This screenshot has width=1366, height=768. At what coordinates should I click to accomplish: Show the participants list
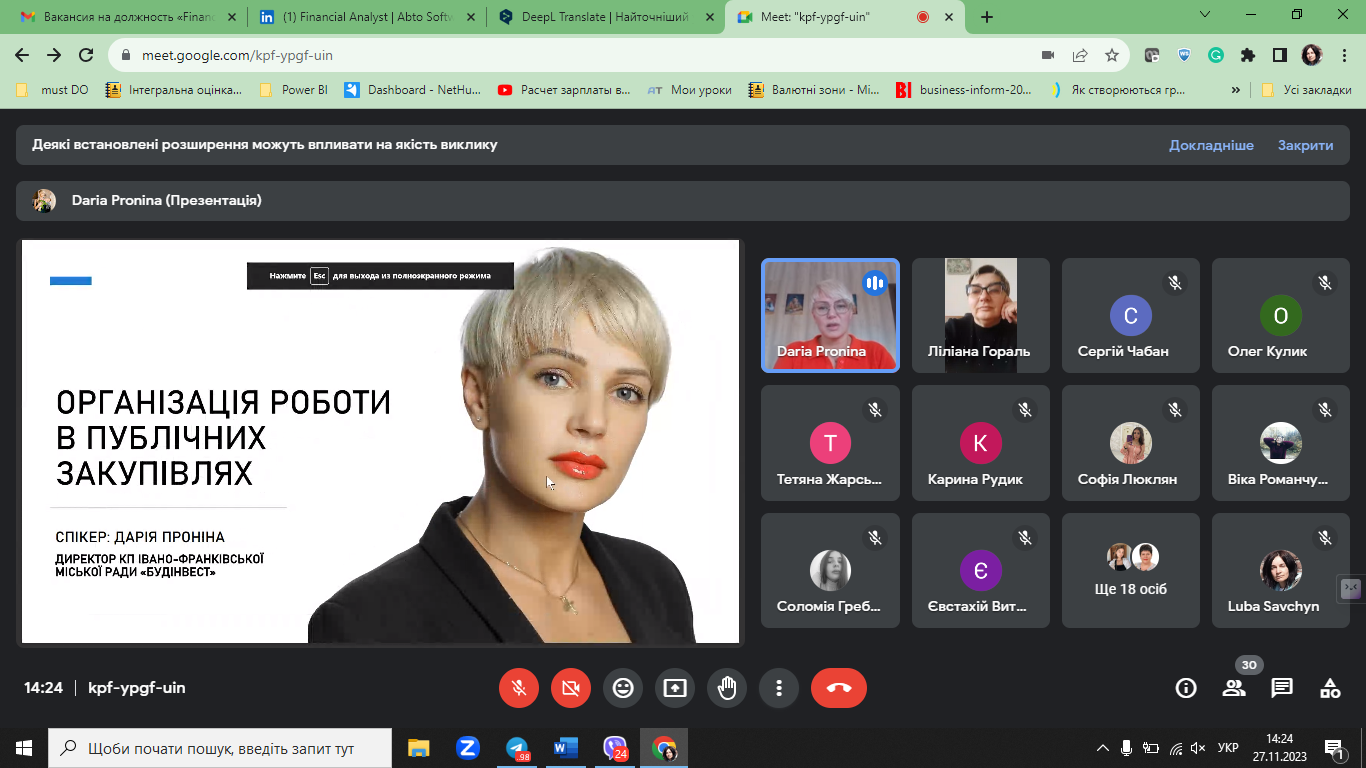click(x=1234, y=688)
